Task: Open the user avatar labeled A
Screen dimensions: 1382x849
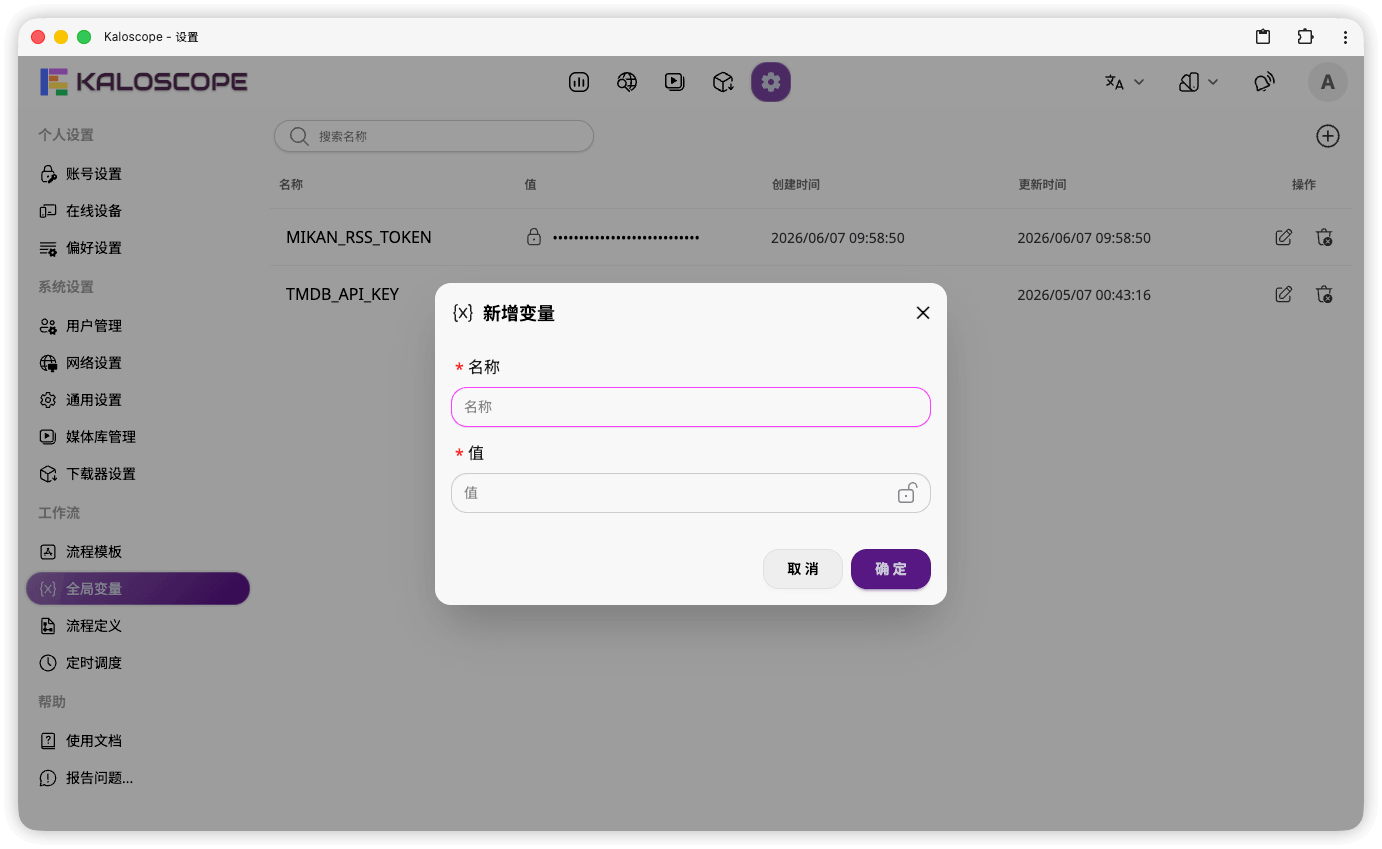Action: (x=1328, y=82)
